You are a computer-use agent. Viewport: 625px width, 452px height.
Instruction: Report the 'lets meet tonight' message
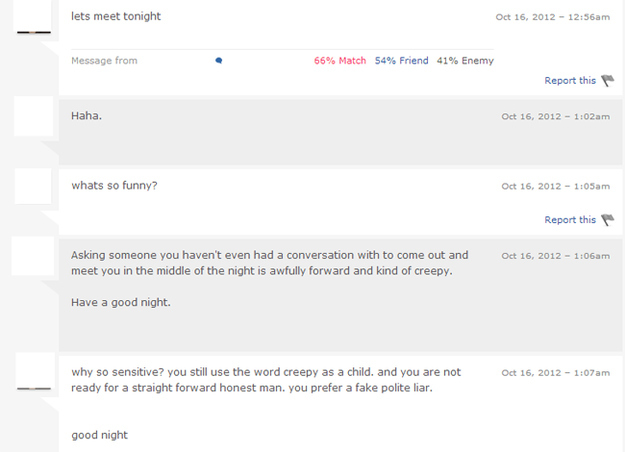tap(570, 81)
